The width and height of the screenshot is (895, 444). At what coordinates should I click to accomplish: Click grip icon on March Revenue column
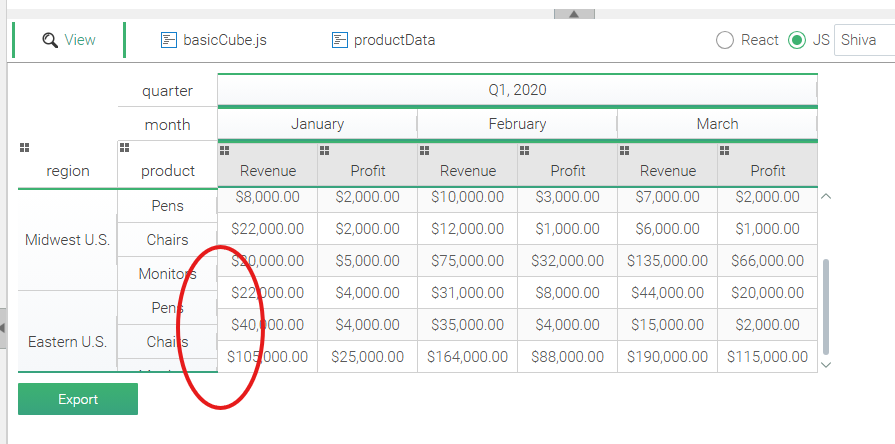point(624,150)
